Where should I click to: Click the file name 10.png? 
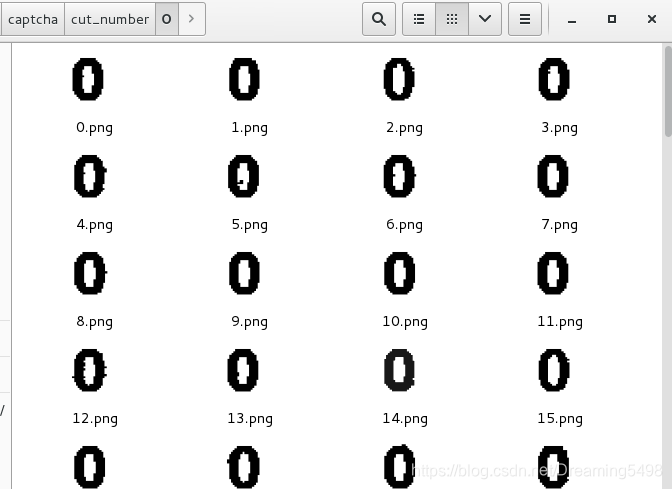405,321
